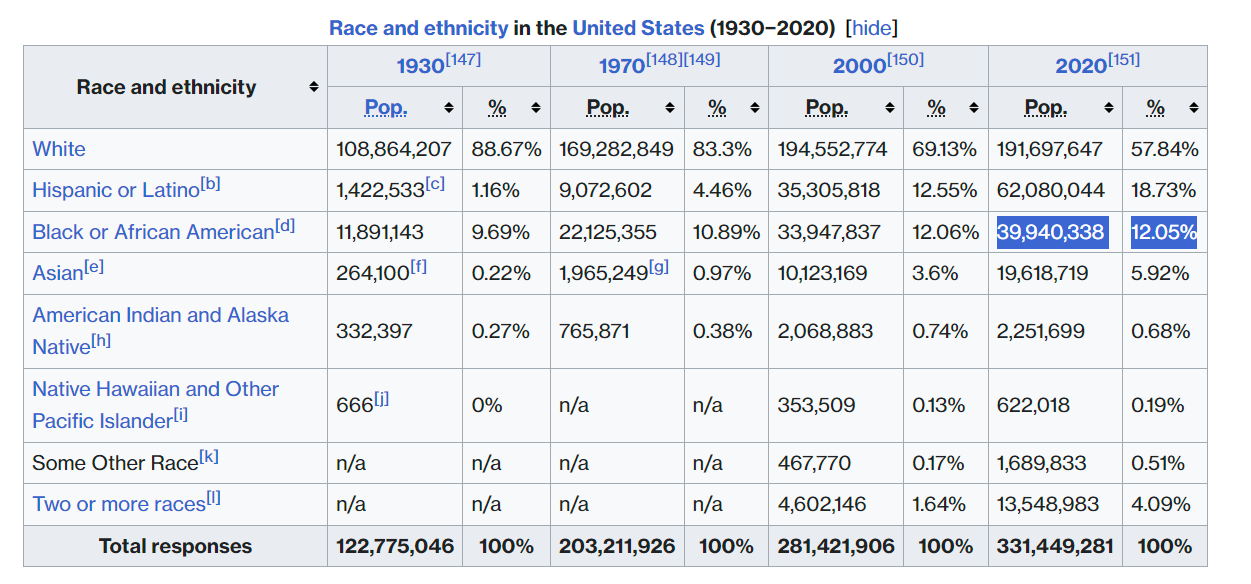Viewport: 1251px width, 584px height.
Task: Sort the 2000 % column arrows
Action: (x=974, y=107)
